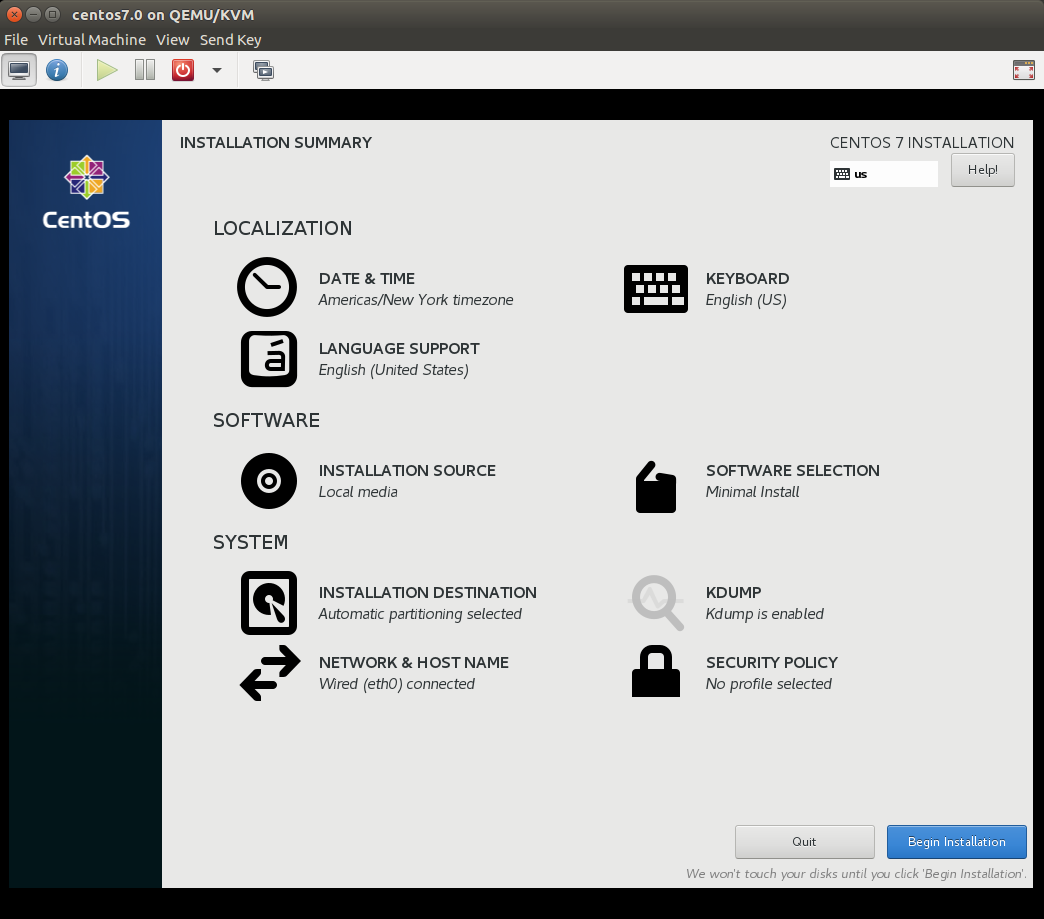Screen dimensions: 1044x919
Task: Expand the shutdown options dropdown arrow
Action: tap(217, 70)
